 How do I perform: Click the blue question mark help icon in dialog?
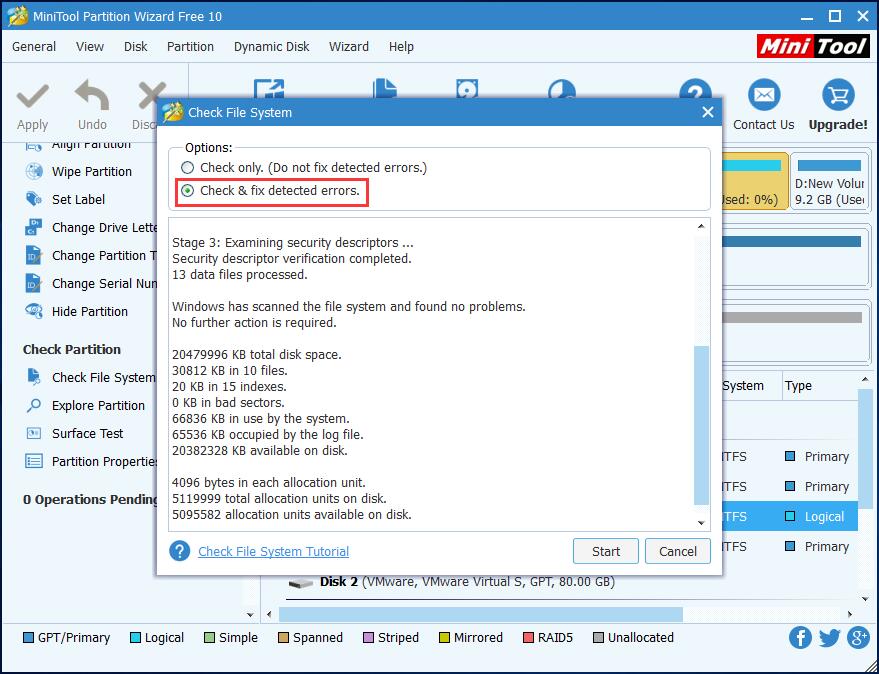(x=179, y=551)
